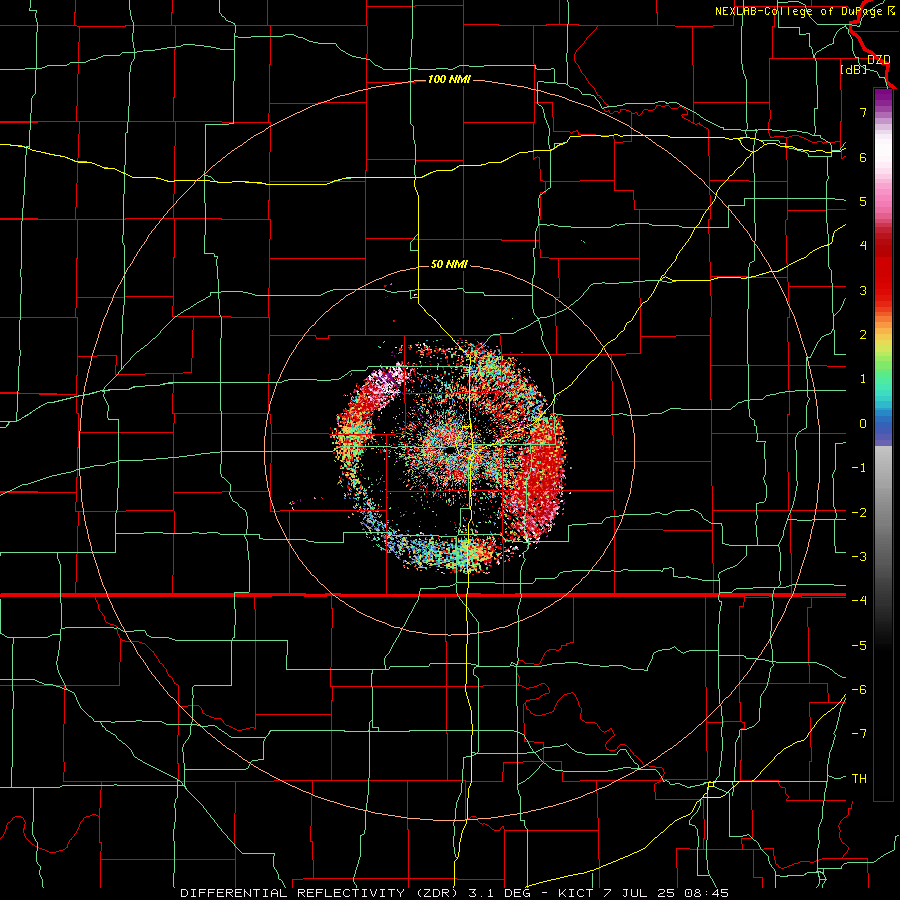Click the -3 value on the color scale
900x900 pixels.
tap(859, 557)
